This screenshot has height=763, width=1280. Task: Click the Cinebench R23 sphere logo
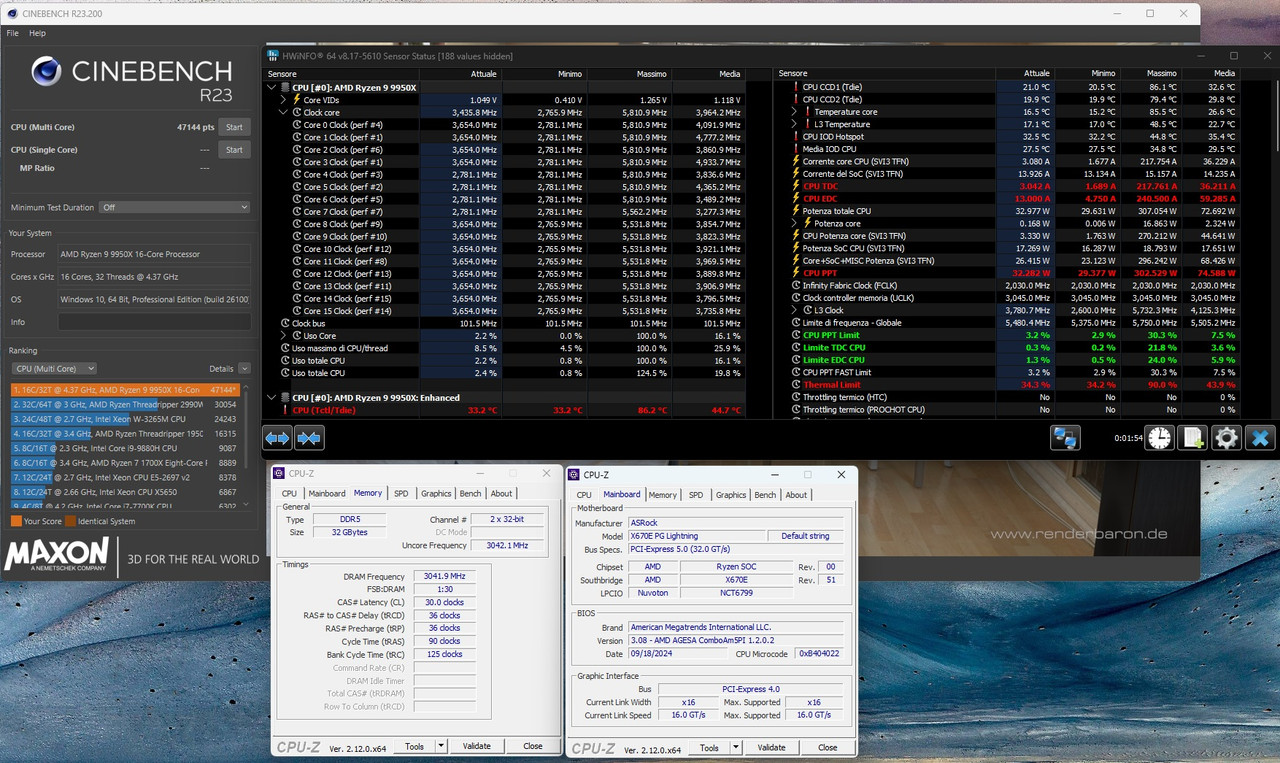(x=49, y=72)
